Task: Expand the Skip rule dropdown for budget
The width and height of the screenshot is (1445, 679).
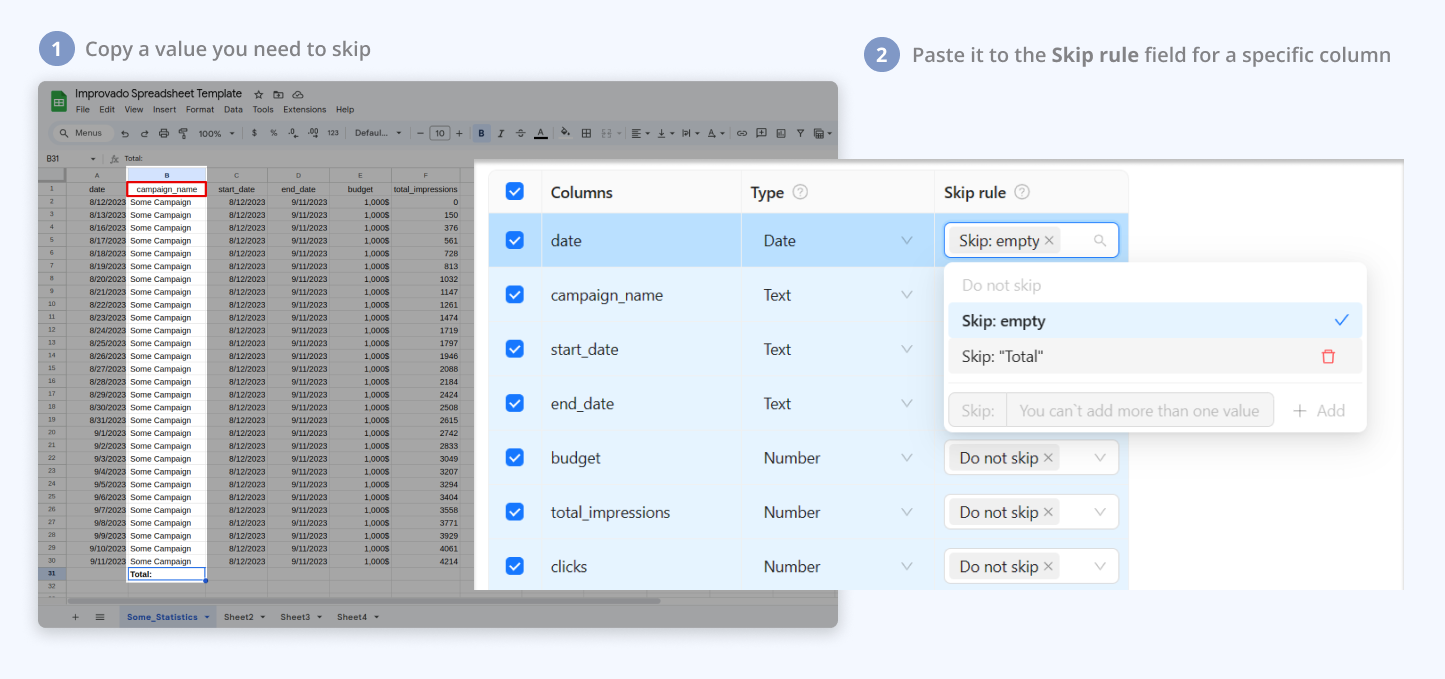Action: coord(1100,458)
